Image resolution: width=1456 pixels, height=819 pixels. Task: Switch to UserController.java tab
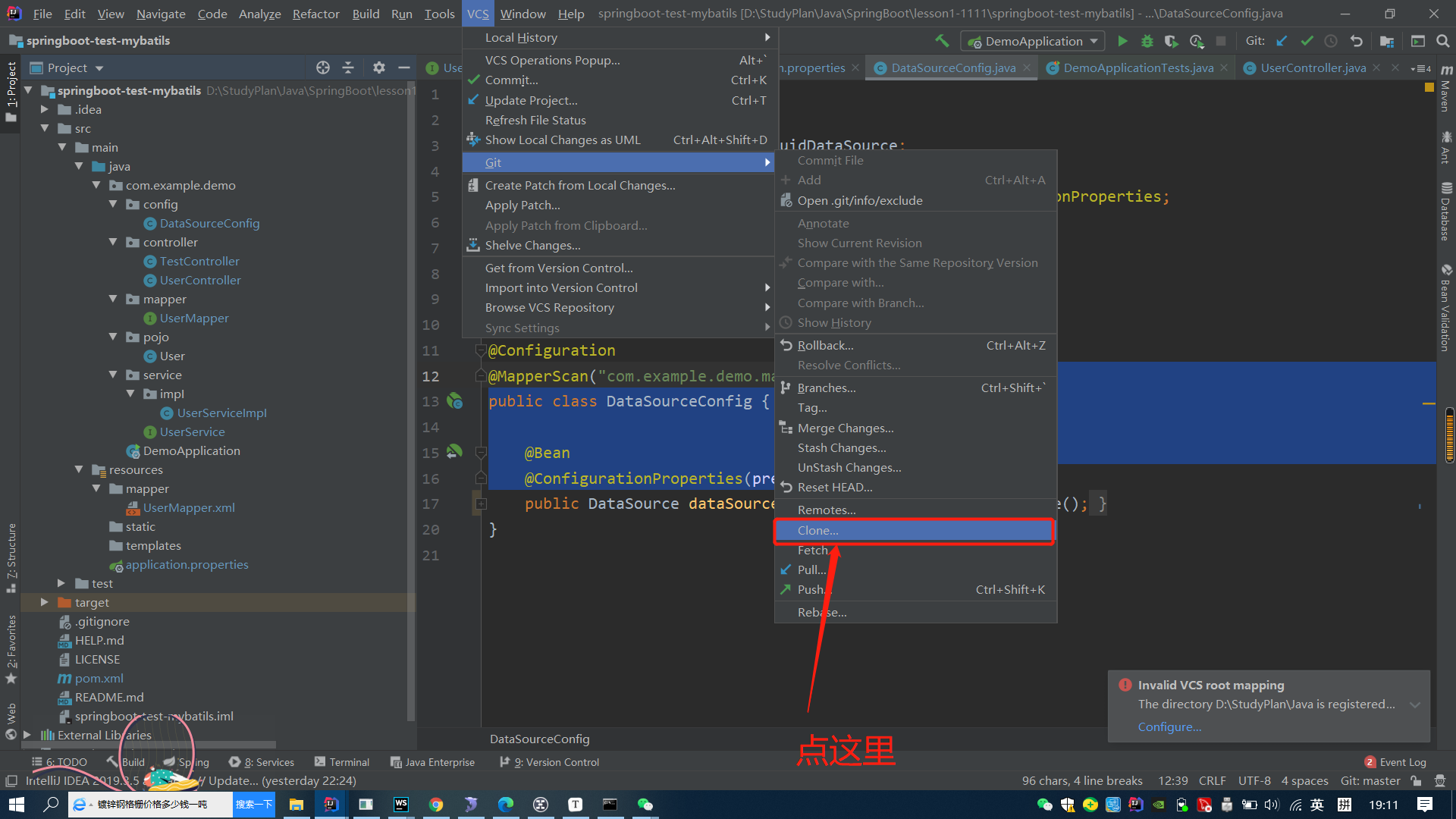(x=1313, y=67)
